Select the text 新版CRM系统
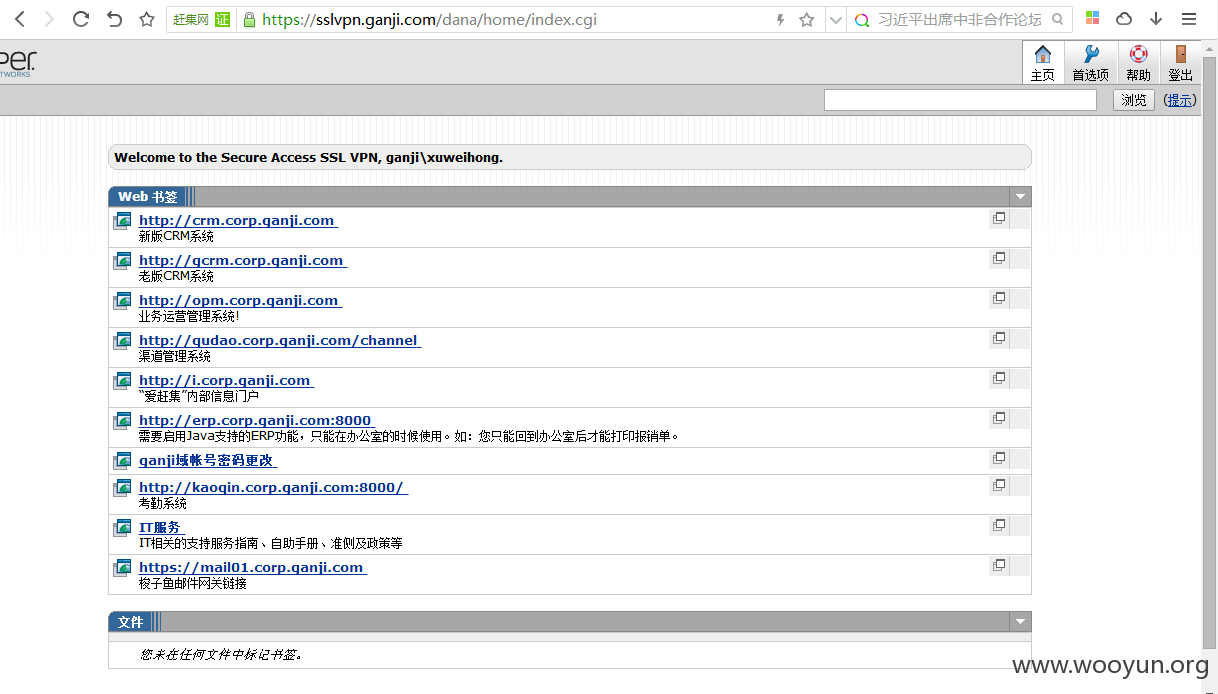 pyautogui.click(x=176, y=237)
